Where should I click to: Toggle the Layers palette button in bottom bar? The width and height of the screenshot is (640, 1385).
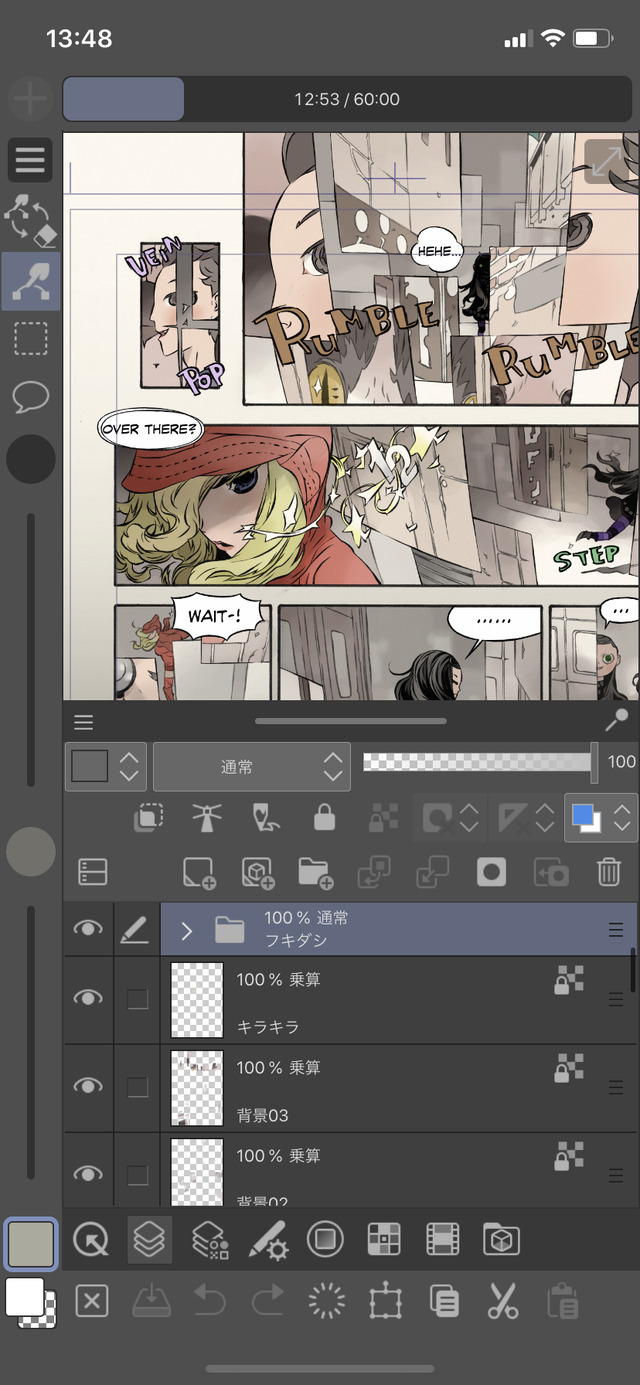tap(149, 1240)
